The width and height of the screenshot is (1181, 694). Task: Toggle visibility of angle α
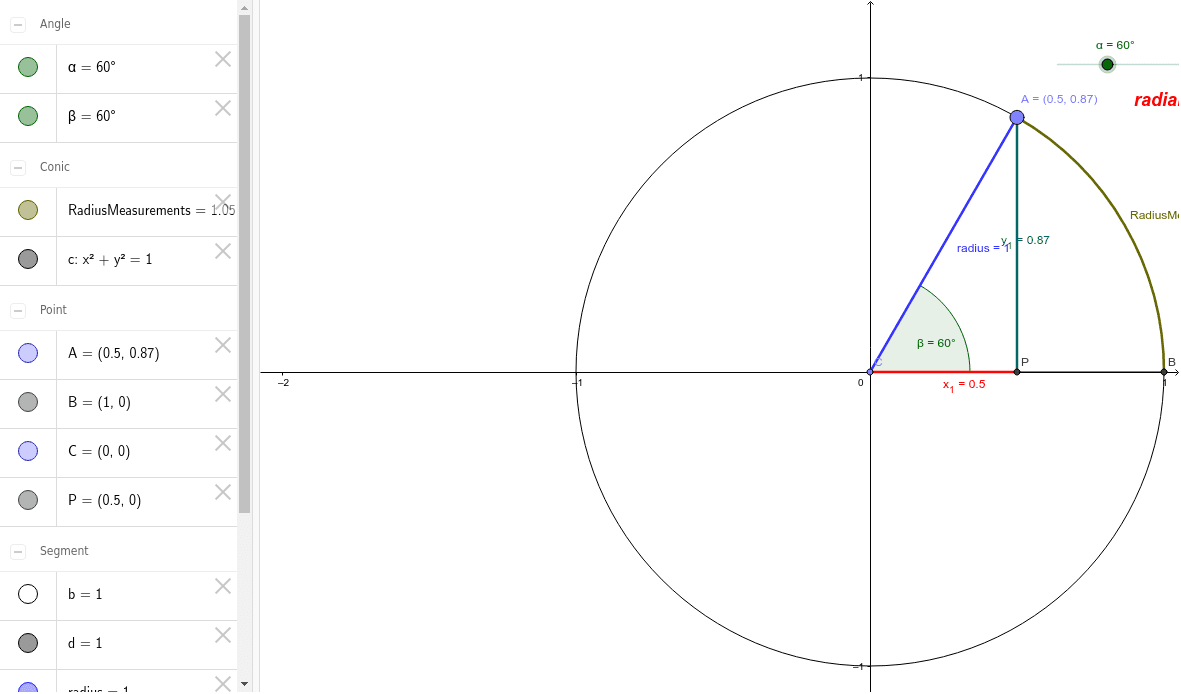(x=28, y=66)
